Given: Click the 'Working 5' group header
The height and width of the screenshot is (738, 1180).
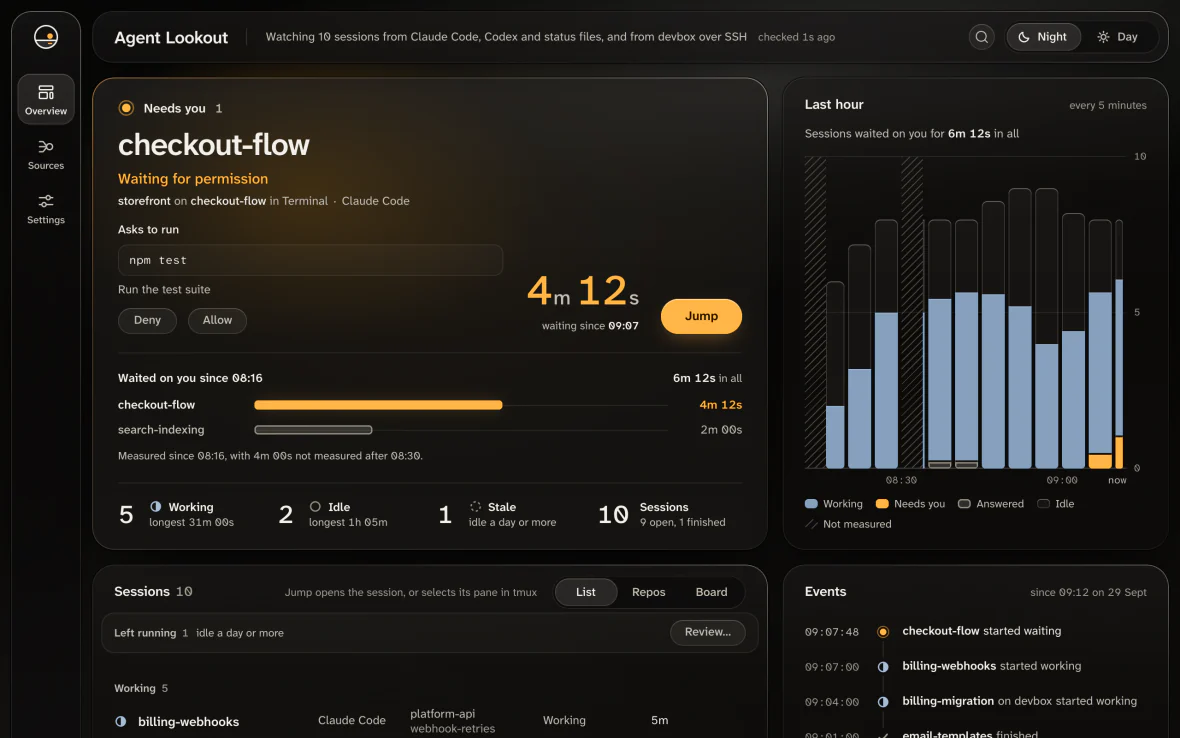Looking at the screenshot, I should point(141,688).
